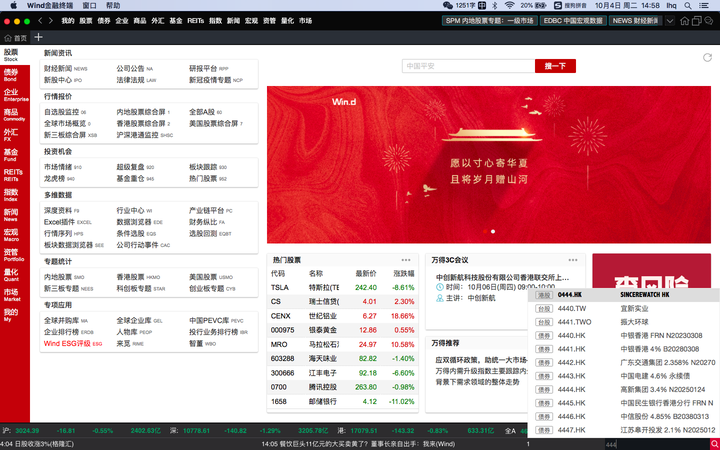The width and height of the screenshot is (720, 450).
Task: Open the NEWS 财经新闻 shortcut
Action: point(636,21)
